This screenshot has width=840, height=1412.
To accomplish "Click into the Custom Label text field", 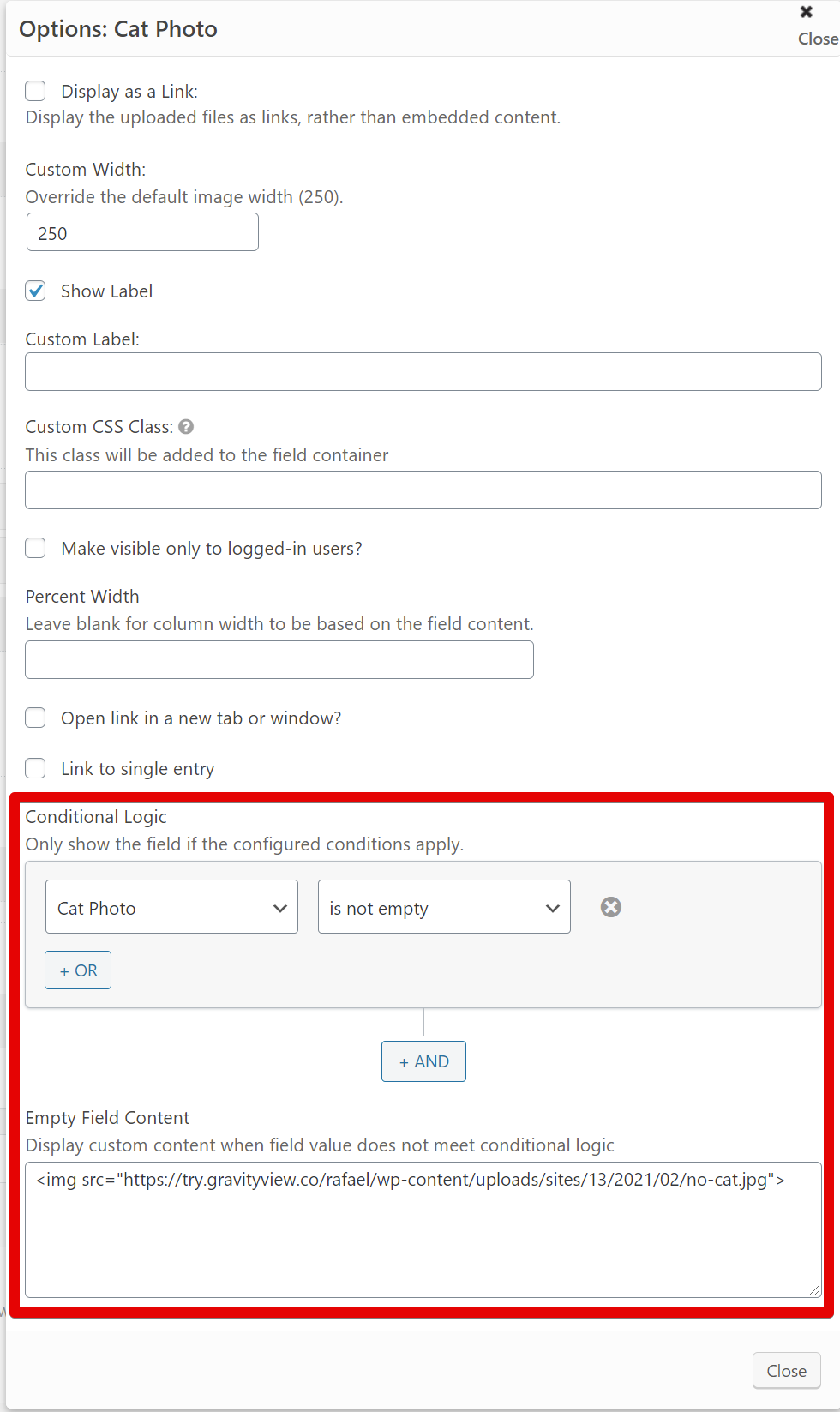I will tap(423, 372).
